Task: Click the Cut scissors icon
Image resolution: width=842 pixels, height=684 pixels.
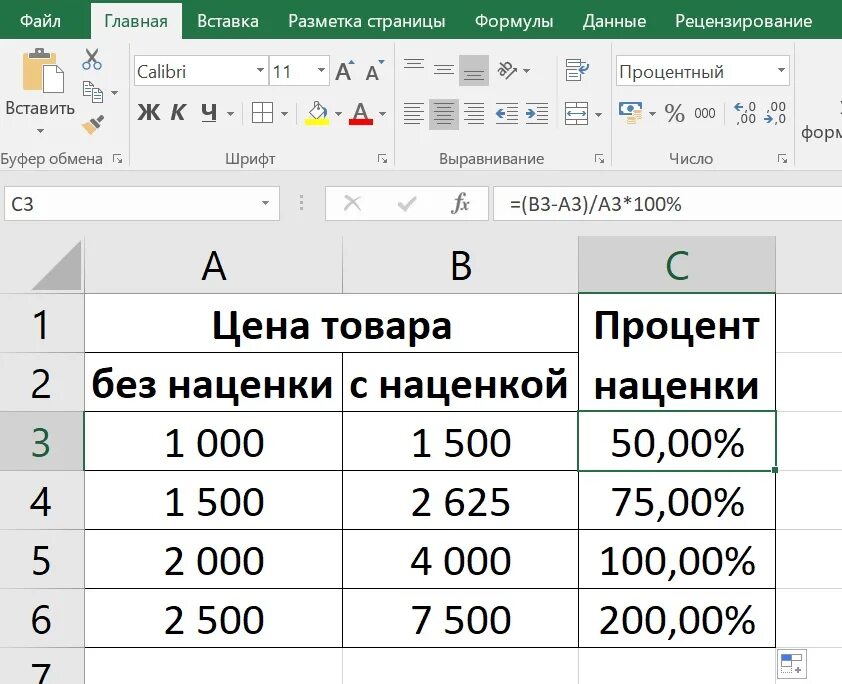Action: point(92,60)
